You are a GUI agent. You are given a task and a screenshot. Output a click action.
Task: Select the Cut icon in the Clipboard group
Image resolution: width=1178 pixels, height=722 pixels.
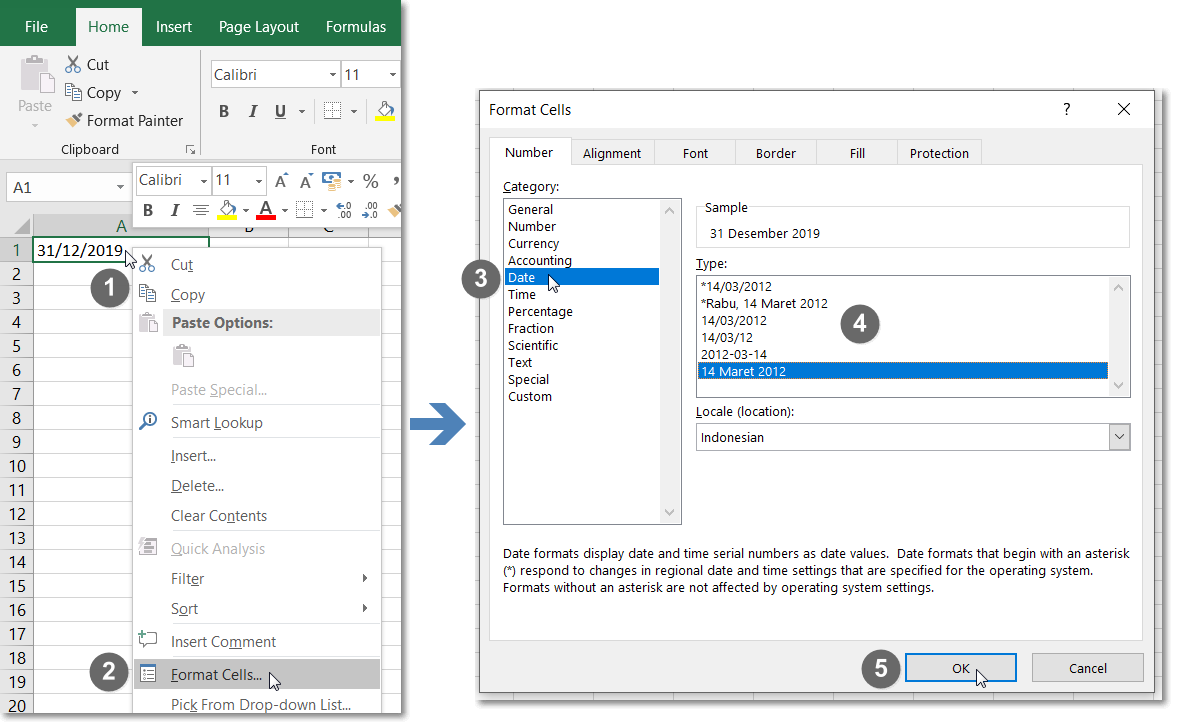pyautogui.click(x=72, y=63)
